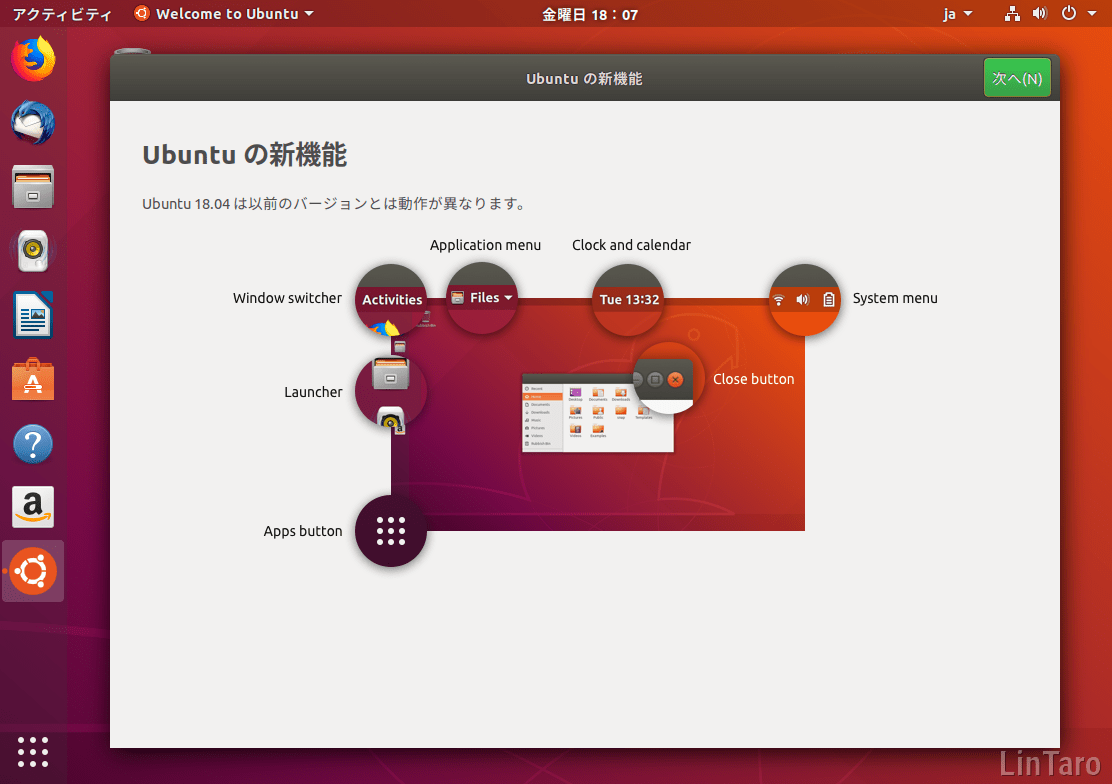Launch Thunderbird mail from the dock
1112x784 pixels.
(33, 123)
